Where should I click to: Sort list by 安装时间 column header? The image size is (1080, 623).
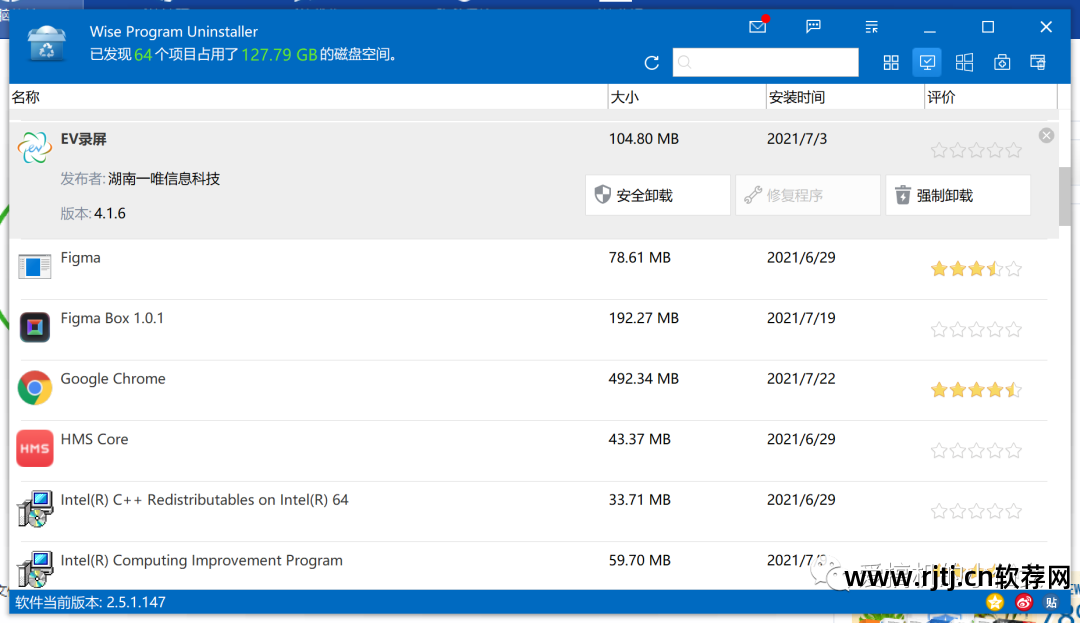coord(843,97)
